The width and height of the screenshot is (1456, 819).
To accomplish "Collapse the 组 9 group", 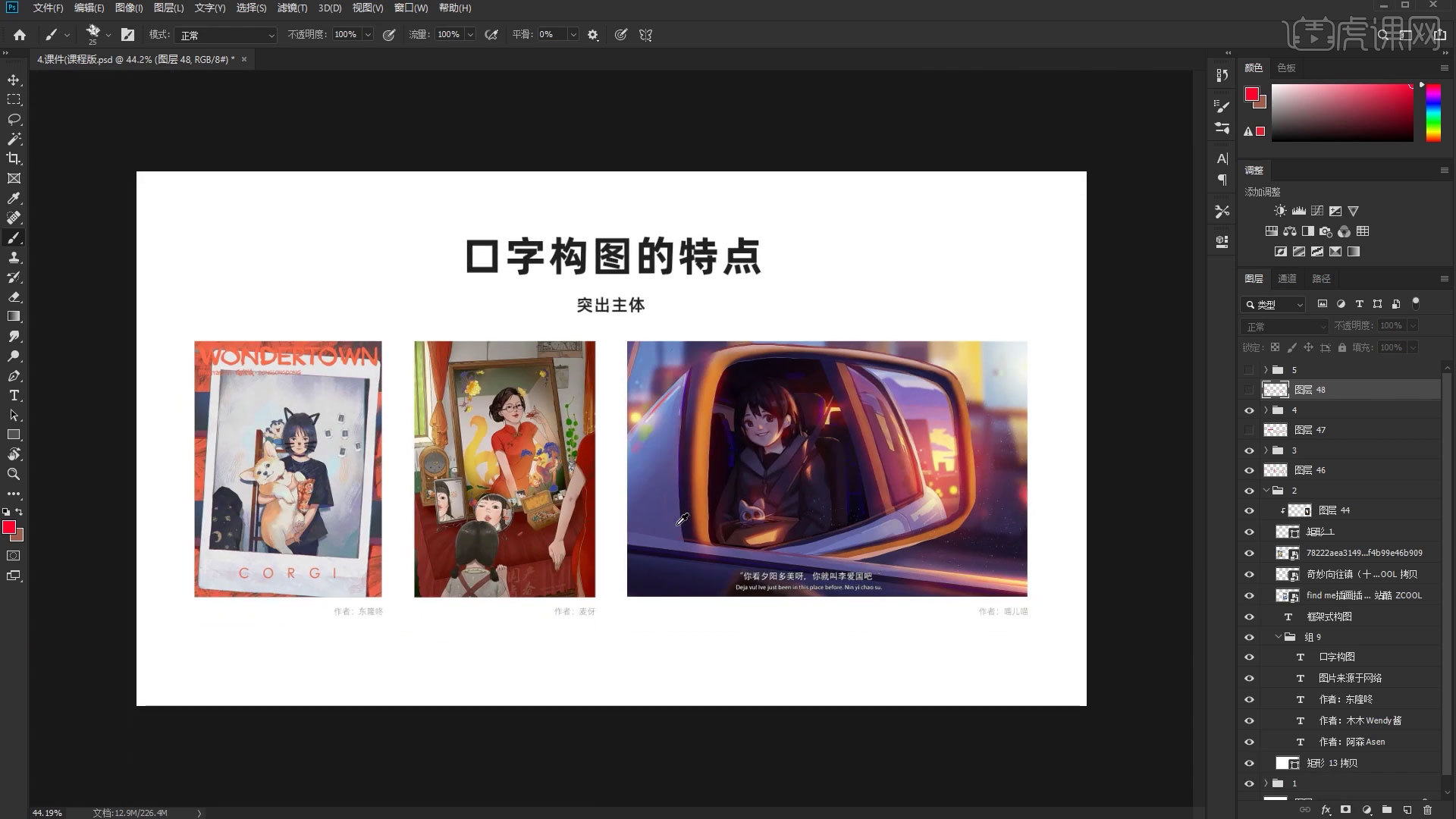I will (x=1278, y=637).
